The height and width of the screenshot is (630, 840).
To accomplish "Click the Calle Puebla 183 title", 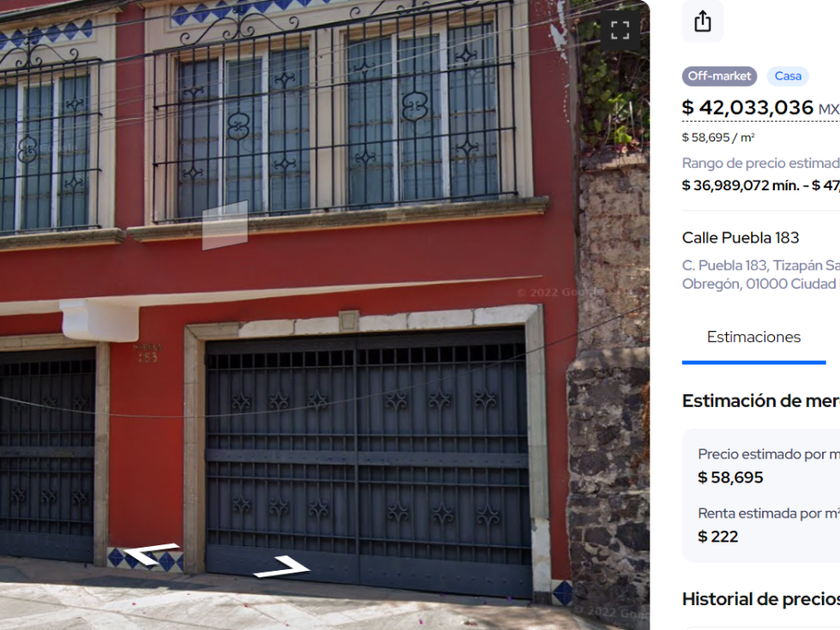I will coord(740,237).
